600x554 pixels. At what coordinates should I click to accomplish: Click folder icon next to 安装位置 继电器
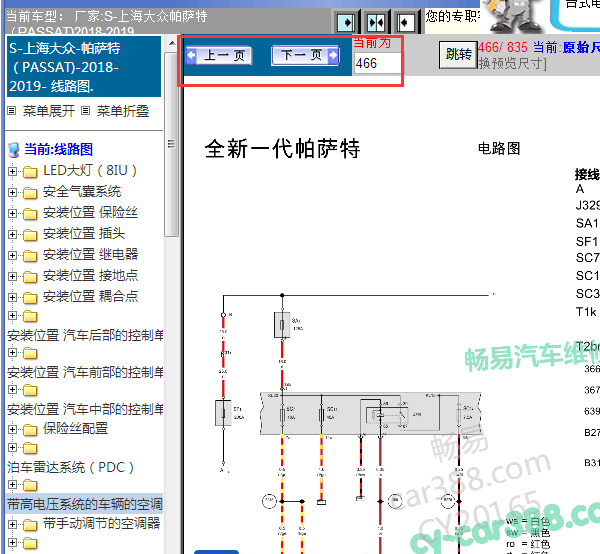point(30,256)
